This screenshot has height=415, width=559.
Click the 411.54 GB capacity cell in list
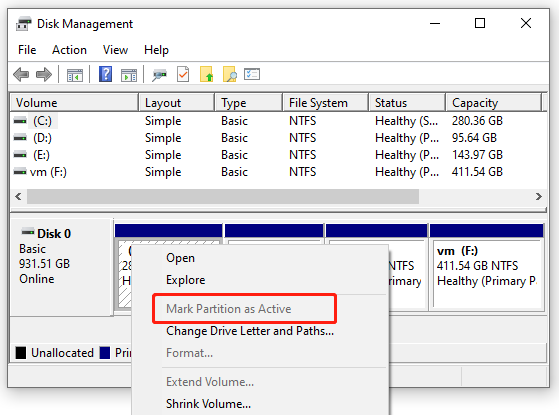477,172
